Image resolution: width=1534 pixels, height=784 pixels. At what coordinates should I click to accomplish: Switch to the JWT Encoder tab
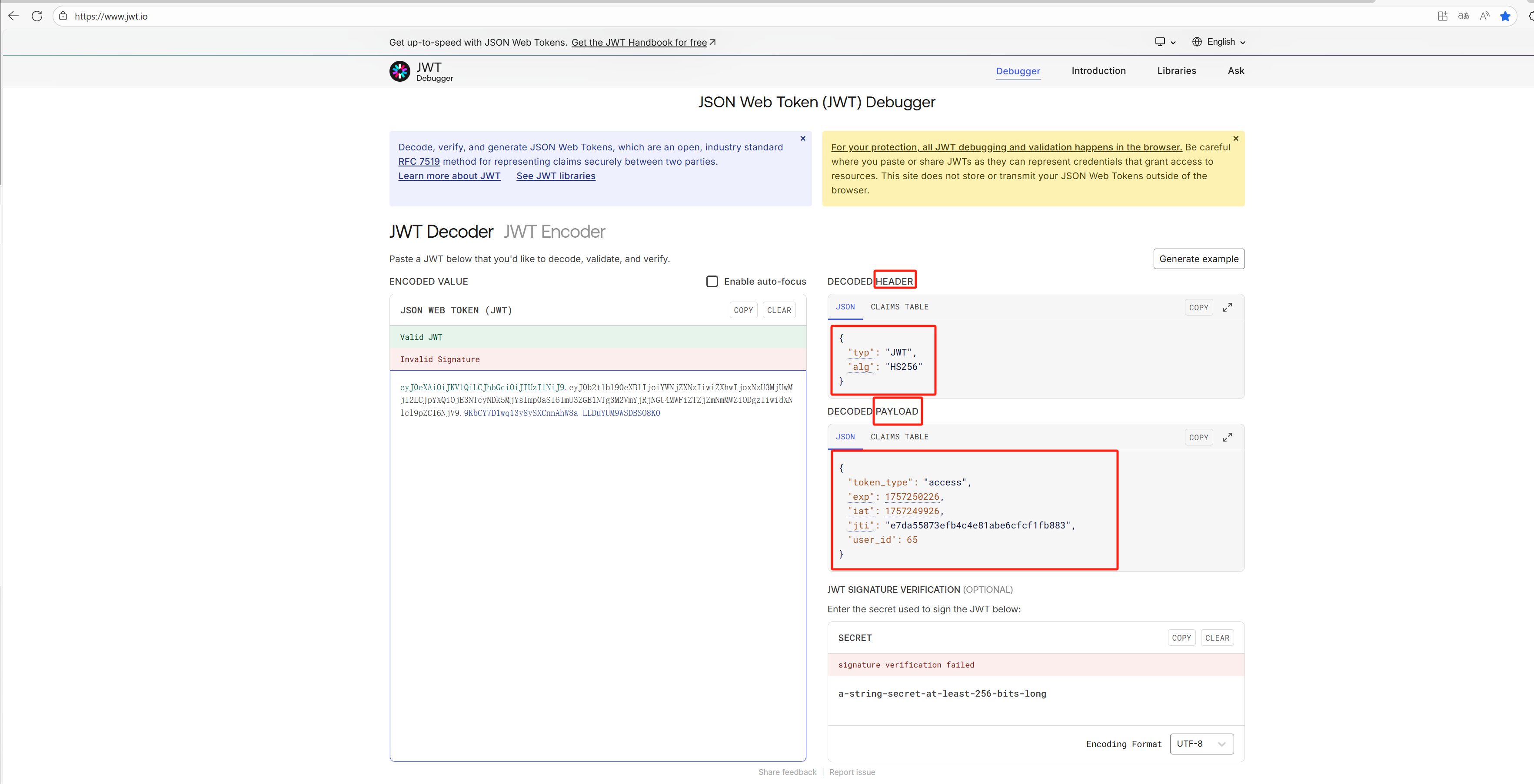click(554, 231)
